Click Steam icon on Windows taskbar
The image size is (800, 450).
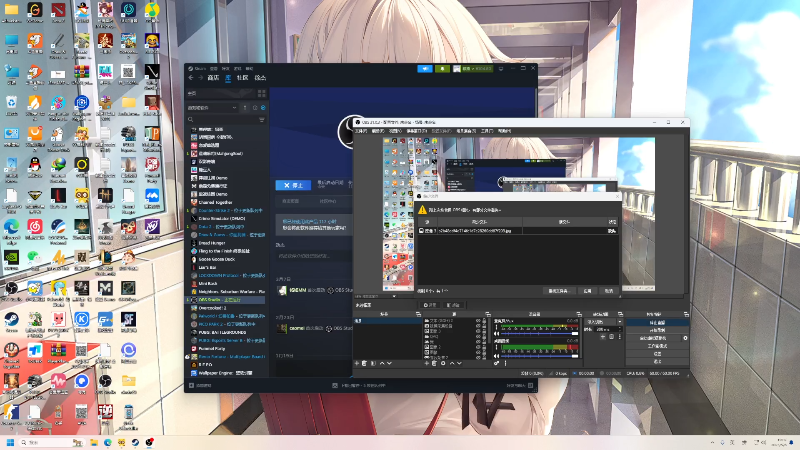pyautogui.click(x=135, y=442)
